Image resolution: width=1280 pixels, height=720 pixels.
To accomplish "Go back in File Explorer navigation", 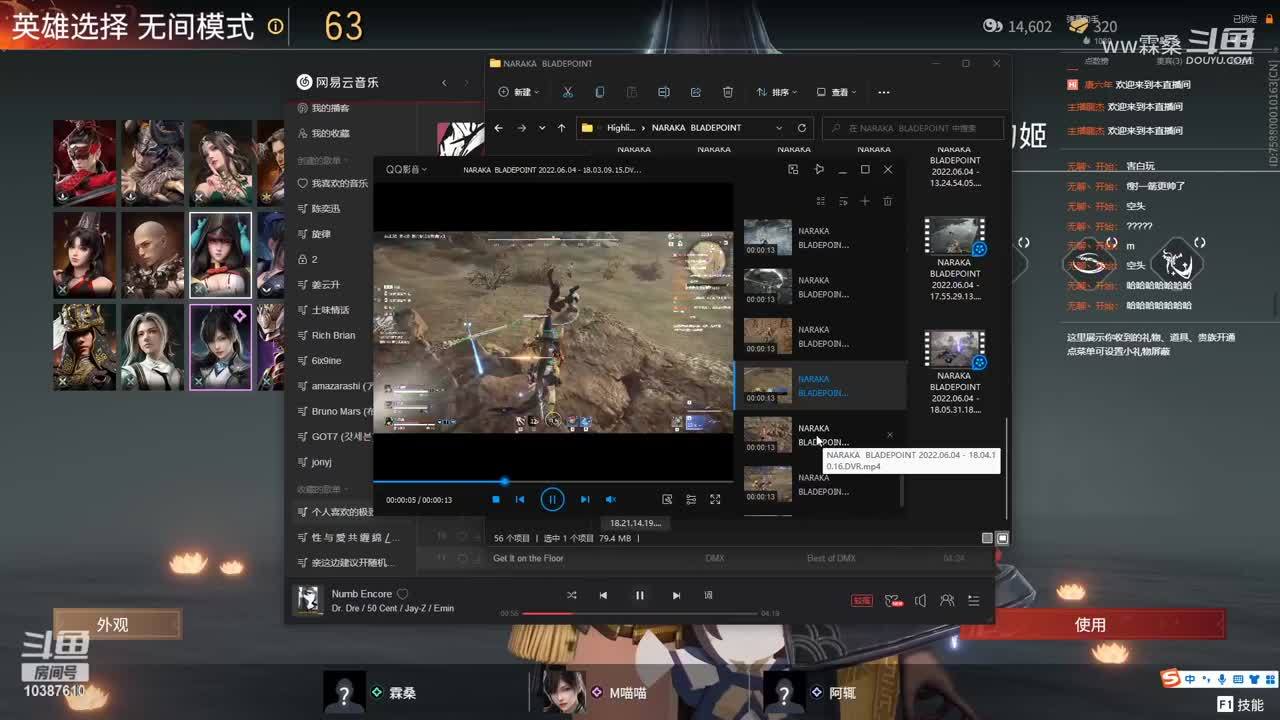I will coord(498,128).
